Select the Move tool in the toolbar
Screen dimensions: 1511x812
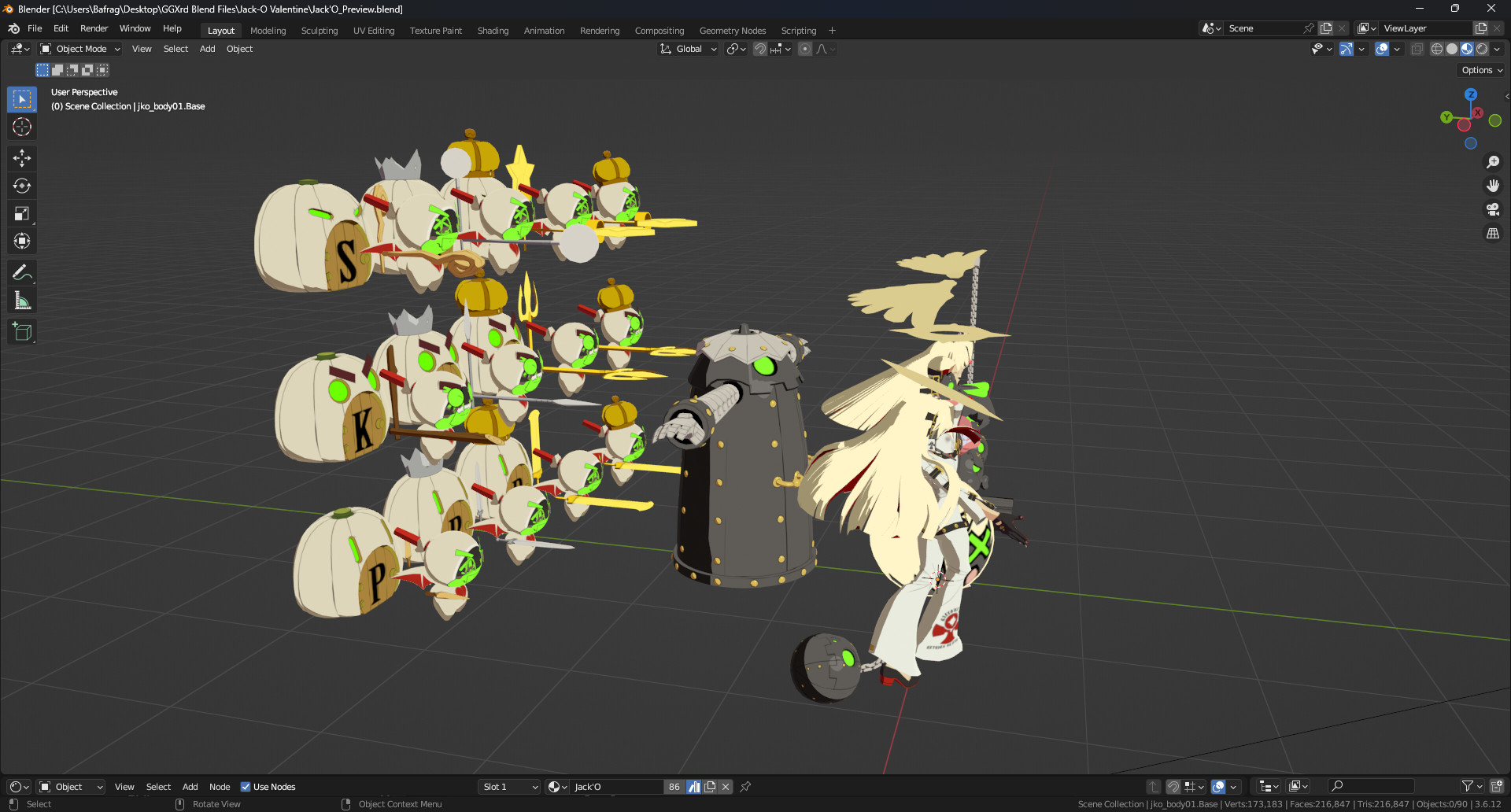pyautogui.click(x=22, y=158)
